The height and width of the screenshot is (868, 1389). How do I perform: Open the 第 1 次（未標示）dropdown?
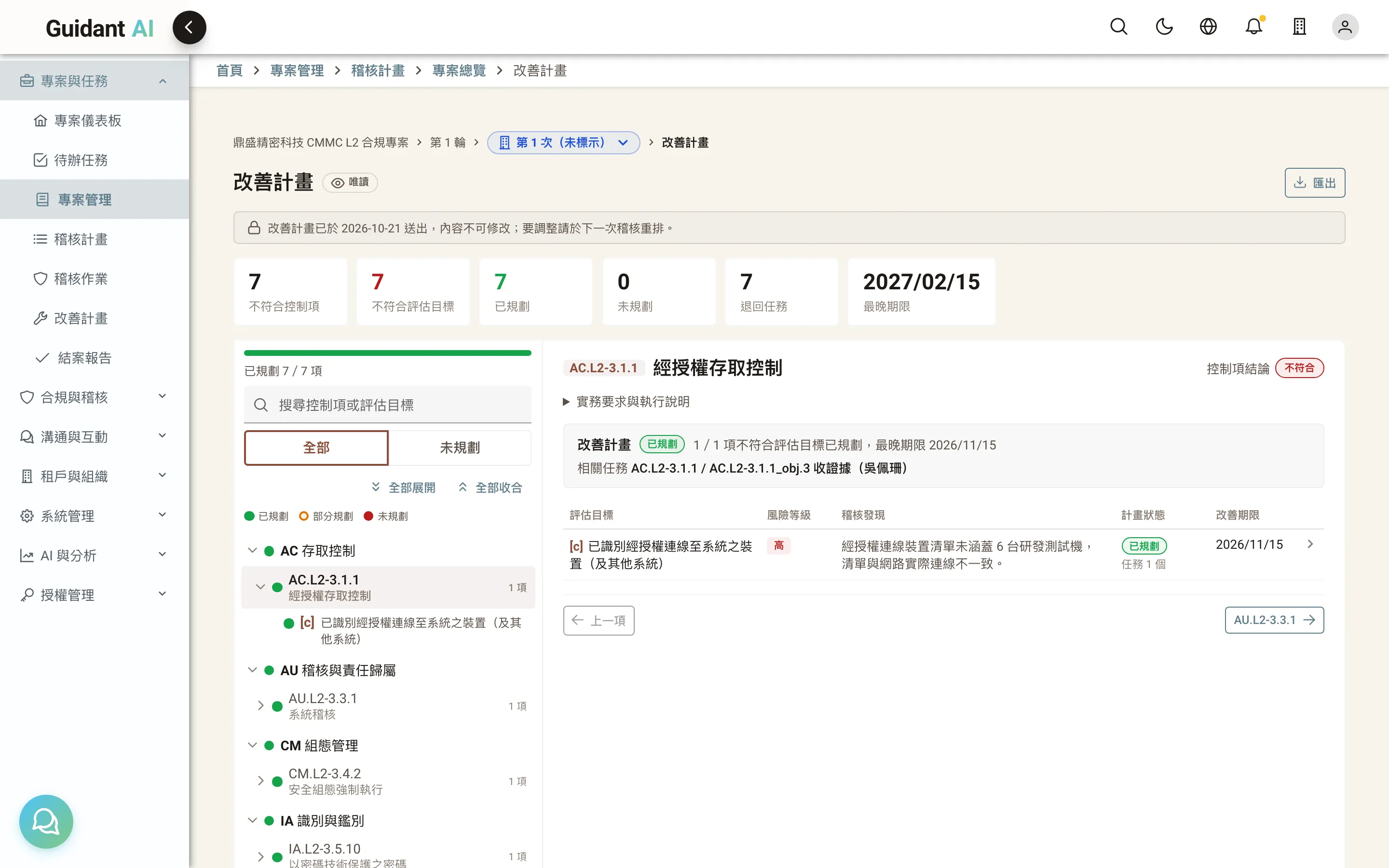(563, 142)
